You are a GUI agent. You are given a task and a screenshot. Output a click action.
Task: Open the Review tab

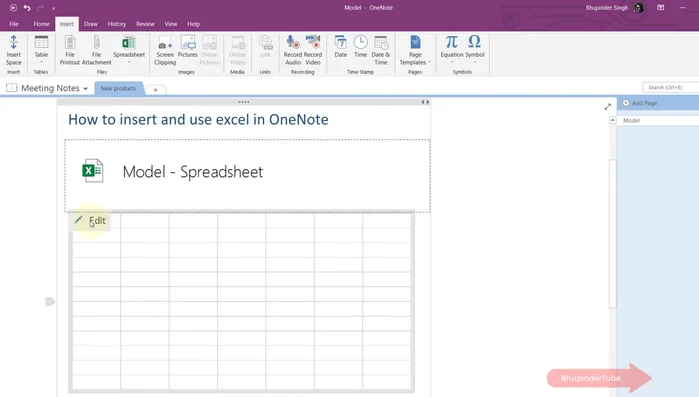tap(145, 24)
